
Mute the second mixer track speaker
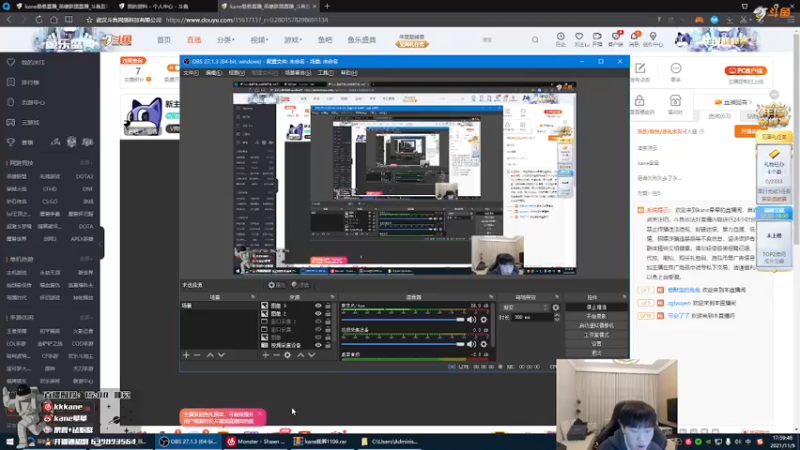click(471, 344)
